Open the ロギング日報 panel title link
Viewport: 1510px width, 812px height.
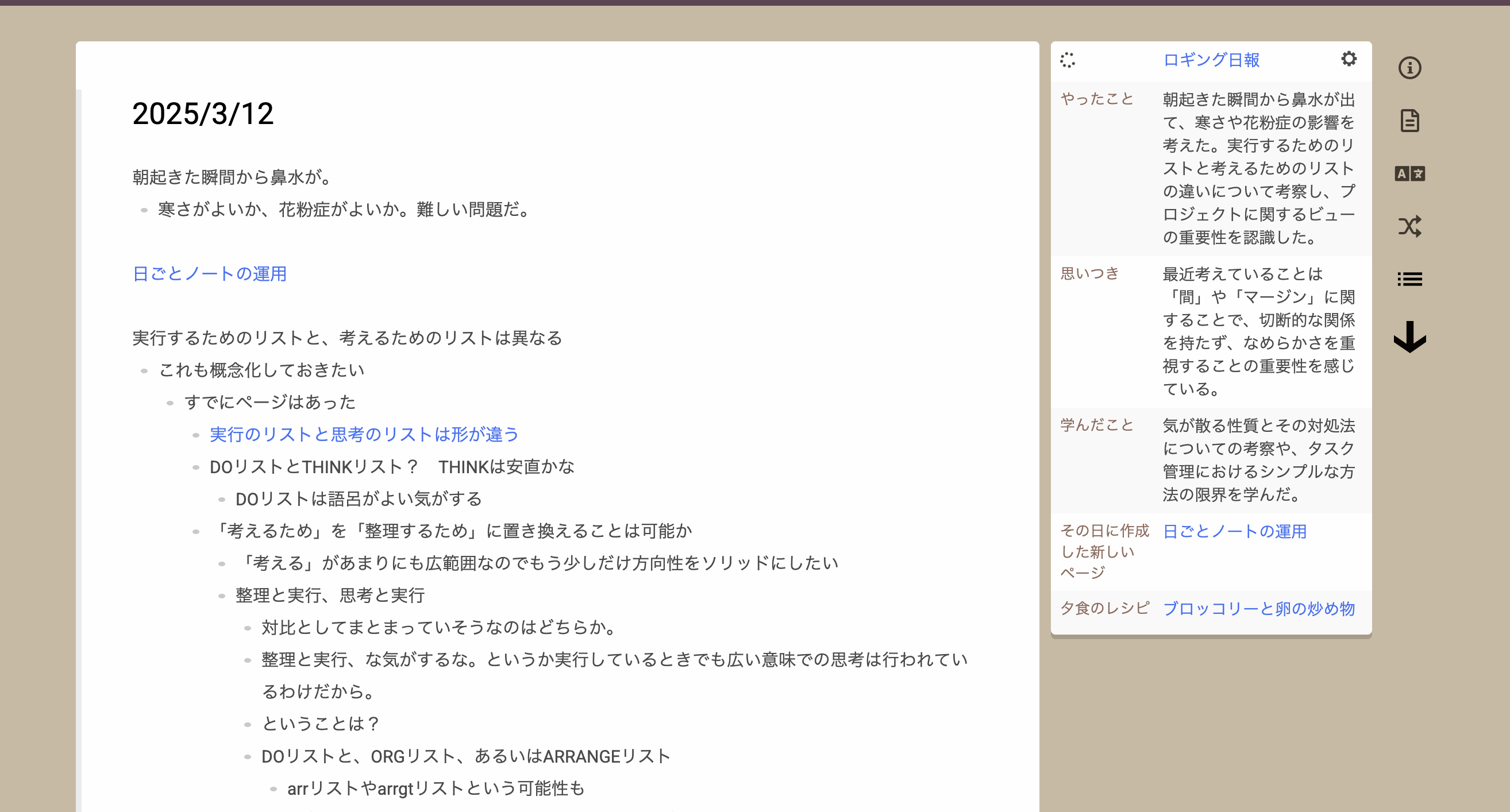1211,60
